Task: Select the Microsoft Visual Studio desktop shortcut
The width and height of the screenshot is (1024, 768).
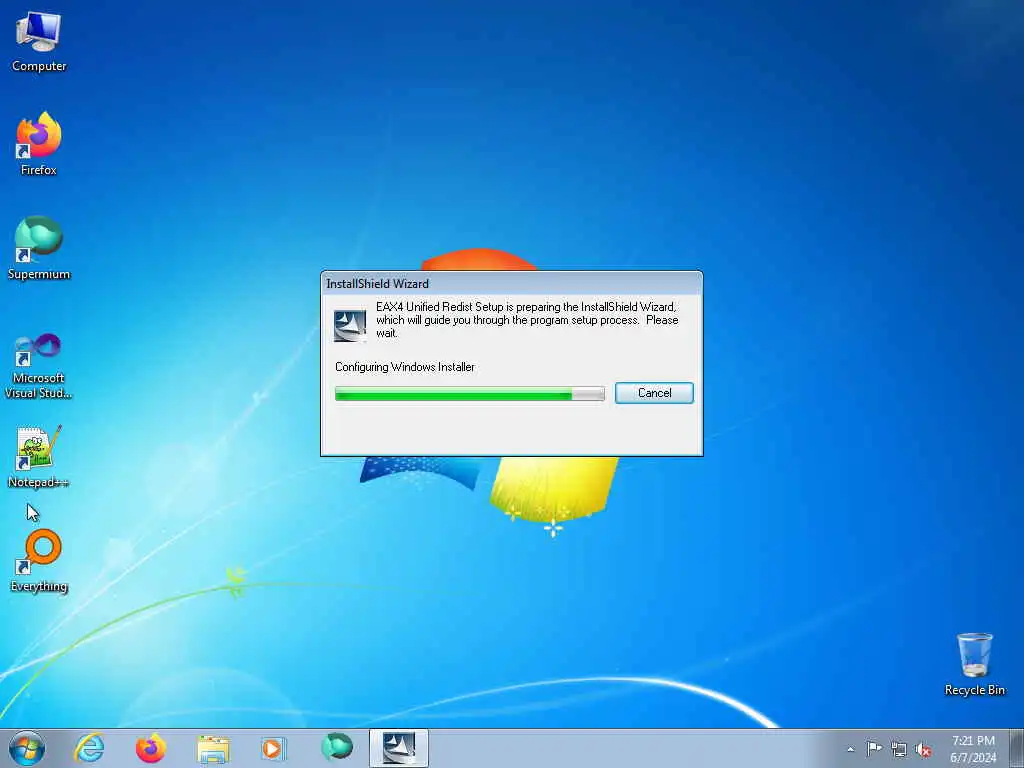Action: click(x=39, y=366)
